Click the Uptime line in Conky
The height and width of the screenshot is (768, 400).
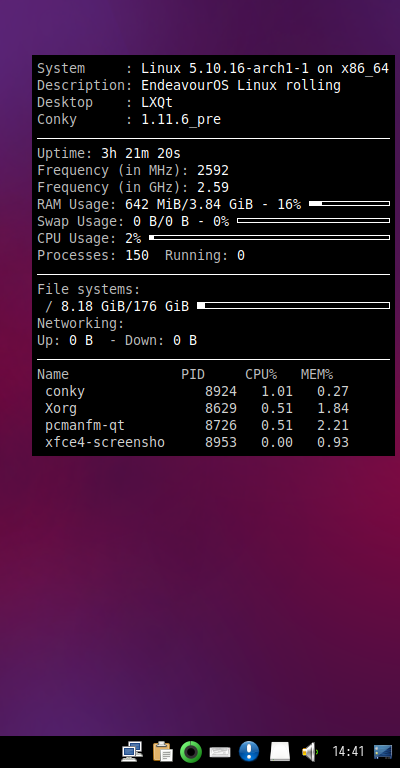(x=109, y=154)
